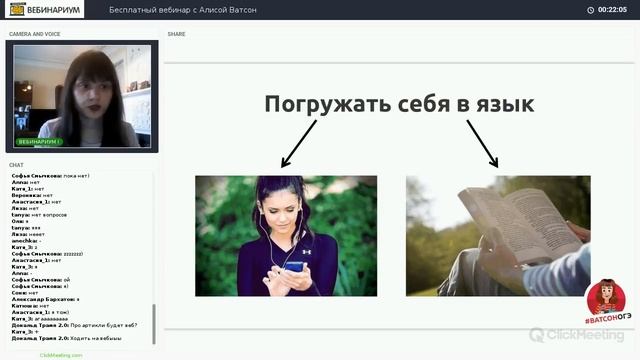Click the CAMERA AND VOICE panel heading

click(x=35, y=34)
